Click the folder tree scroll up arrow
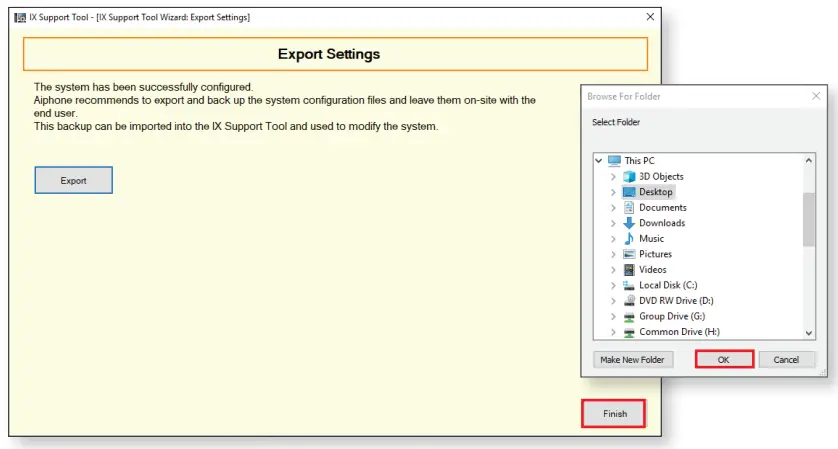This screenshot has width=838, height=449. click(809, 160)
